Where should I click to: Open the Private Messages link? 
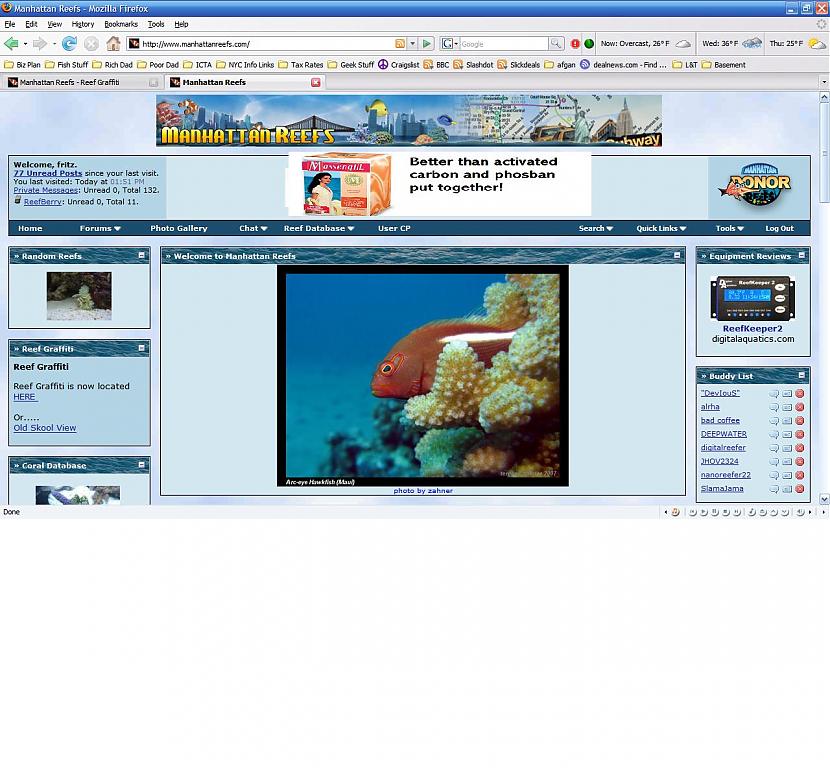(x=46, y=190)
